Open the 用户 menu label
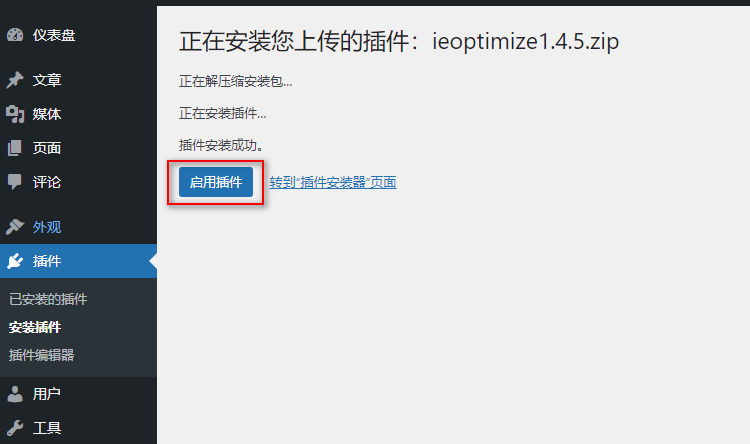This screenshot has height=444, width=750. click(x=47, y=394)
